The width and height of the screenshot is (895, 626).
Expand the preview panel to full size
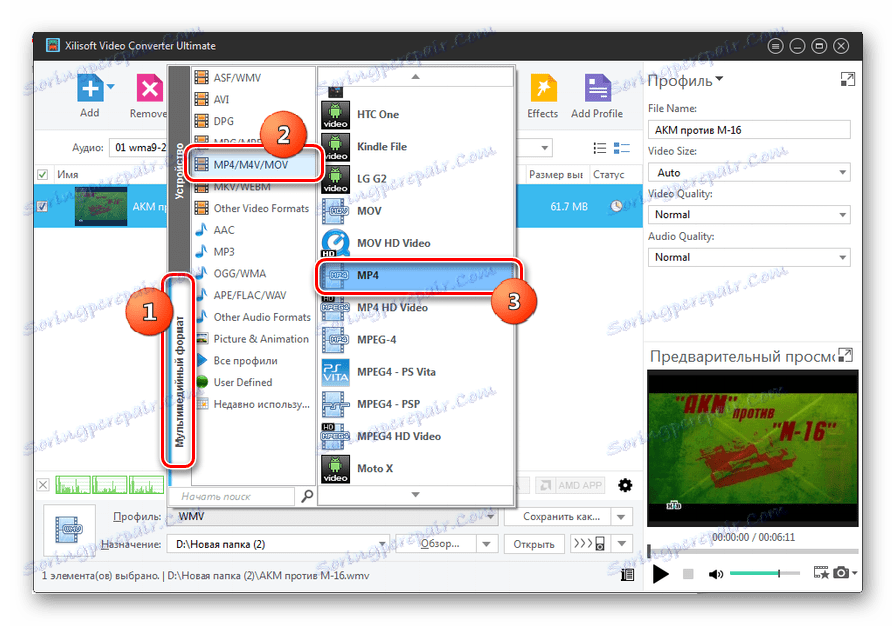point(845,356)
